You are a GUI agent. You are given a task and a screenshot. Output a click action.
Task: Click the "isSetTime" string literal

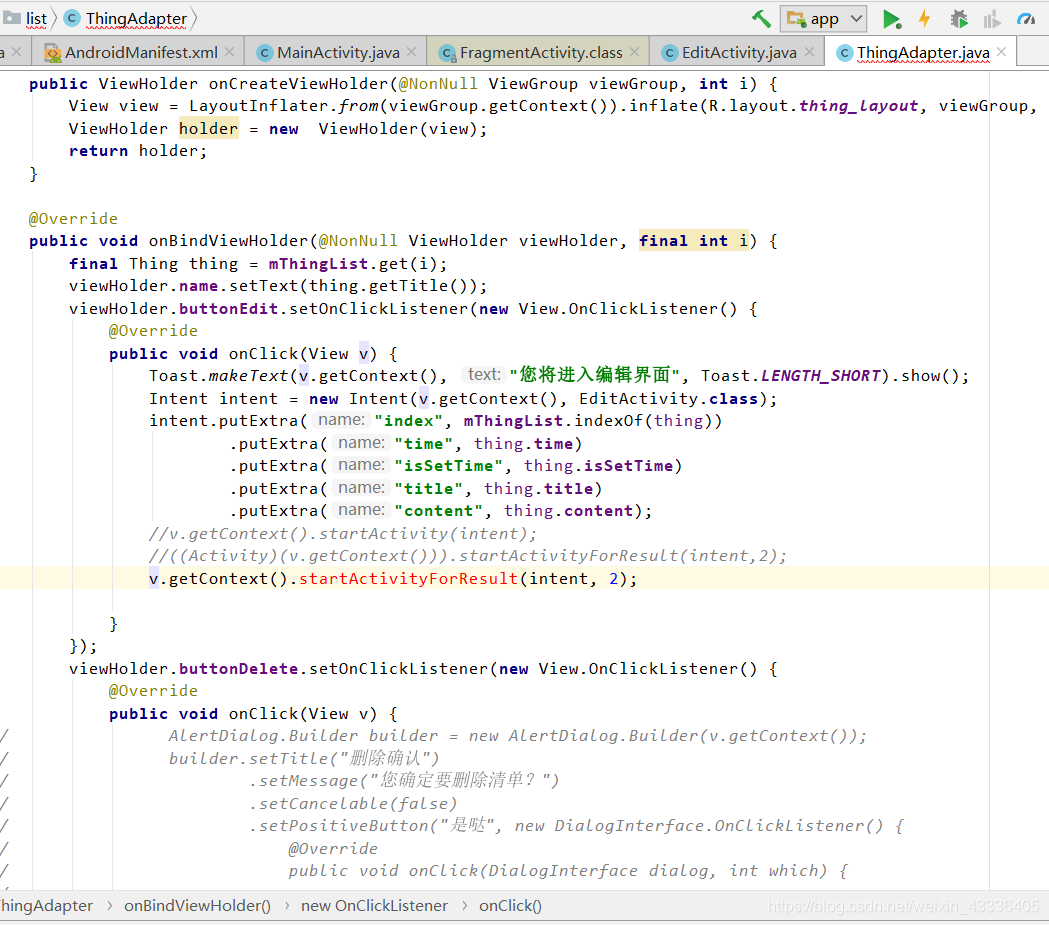tap(448, 466)
